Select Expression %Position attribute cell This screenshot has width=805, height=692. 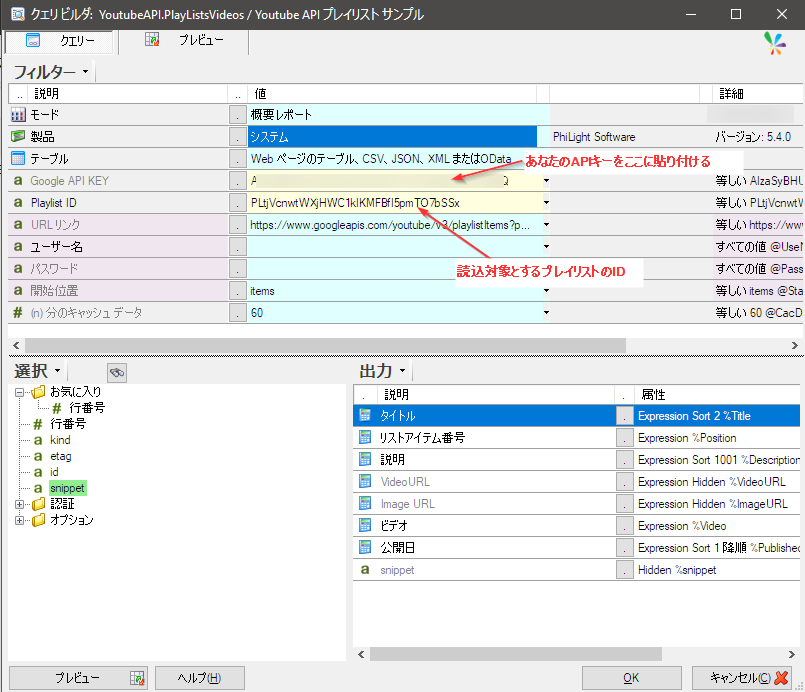718,438
